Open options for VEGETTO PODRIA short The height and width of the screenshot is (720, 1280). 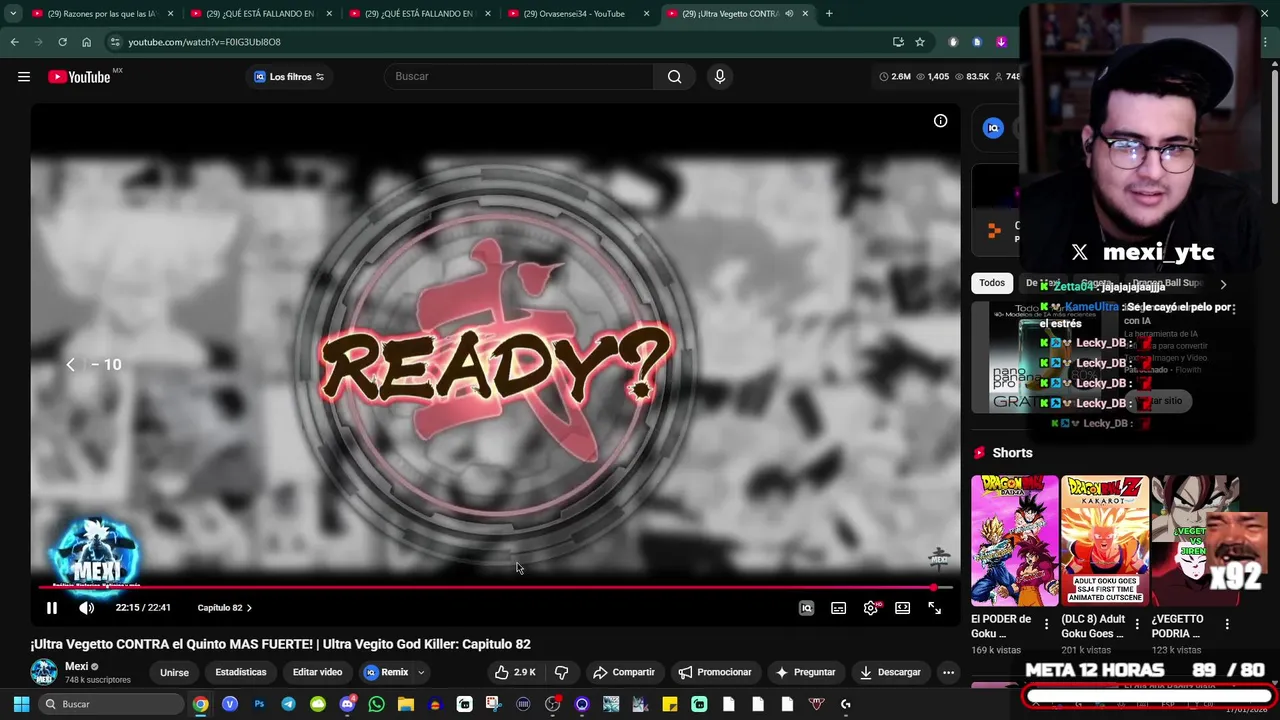click(1227, 625)
